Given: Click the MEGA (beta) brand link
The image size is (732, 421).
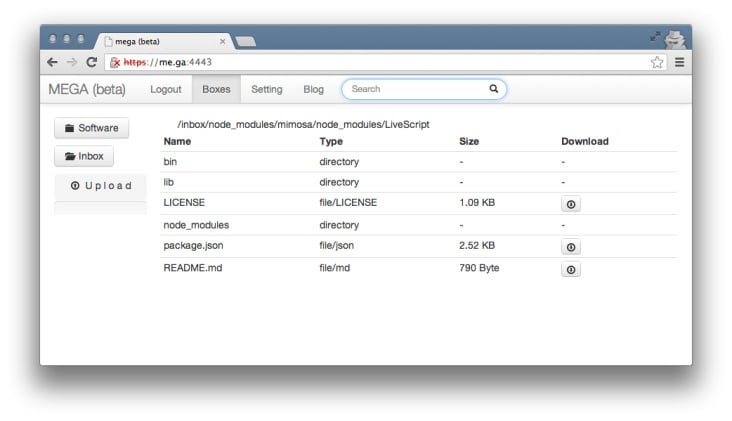Looking at the screenshot, I should (x=87, y=89).
